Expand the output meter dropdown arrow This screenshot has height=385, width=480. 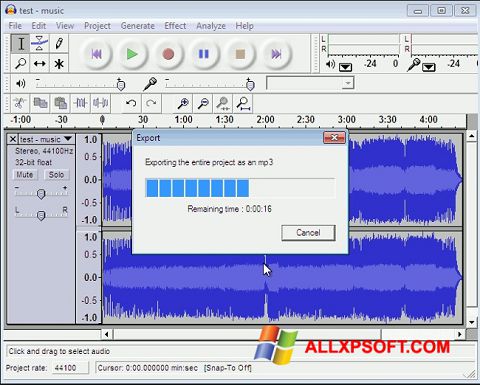coord(345,67)
